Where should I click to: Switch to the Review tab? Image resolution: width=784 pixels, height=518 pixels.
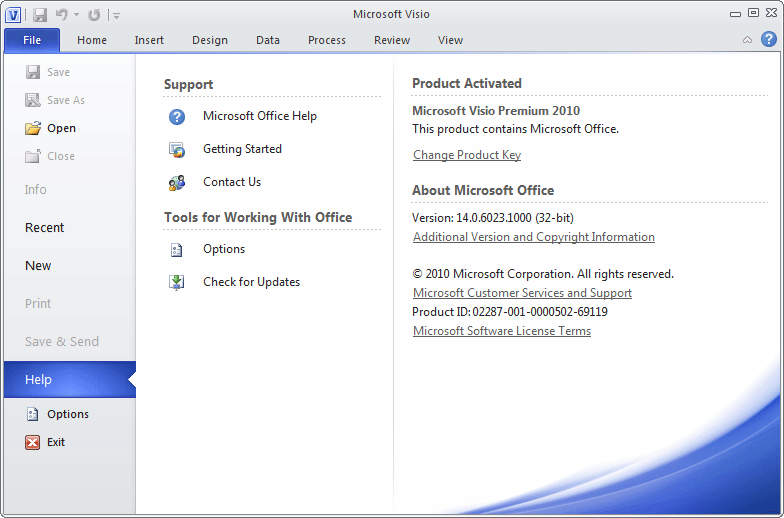(392, 40)
